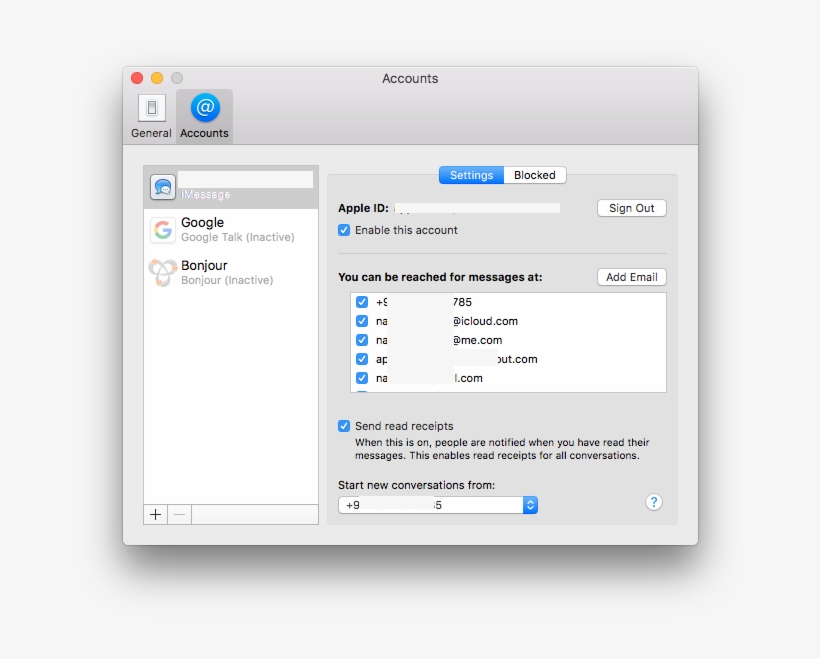The image size is (820, 659).
Task: Uncheck the me.com email address checkbox
Action: (x=362, y=340)
